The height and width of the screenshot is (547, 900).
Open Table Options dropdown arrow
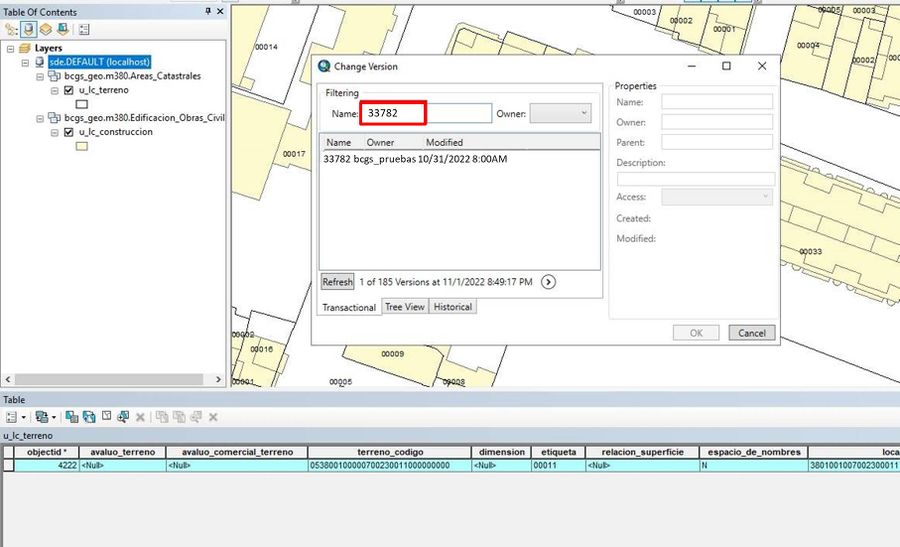(24, 417)
